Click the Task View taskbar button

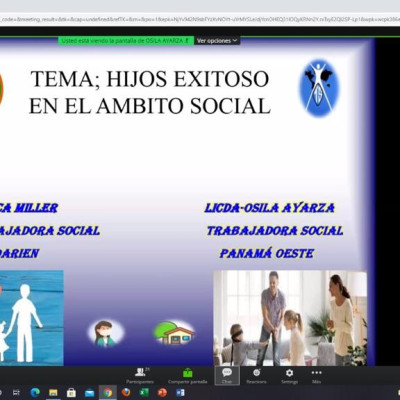tap(17, 393)
